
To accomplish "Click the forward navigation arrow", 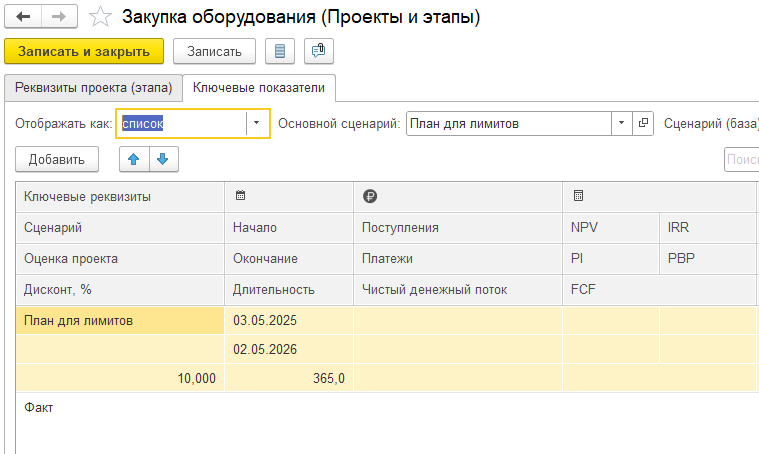I will 59,17.
